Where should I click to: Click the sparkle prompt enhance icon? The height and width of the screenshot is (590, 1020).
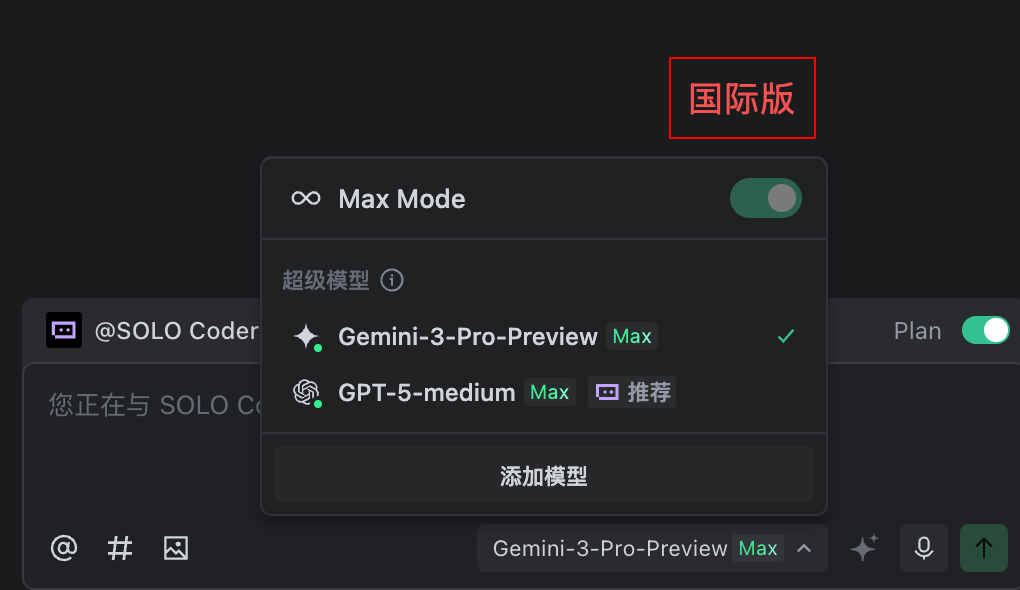click(865, 548)
